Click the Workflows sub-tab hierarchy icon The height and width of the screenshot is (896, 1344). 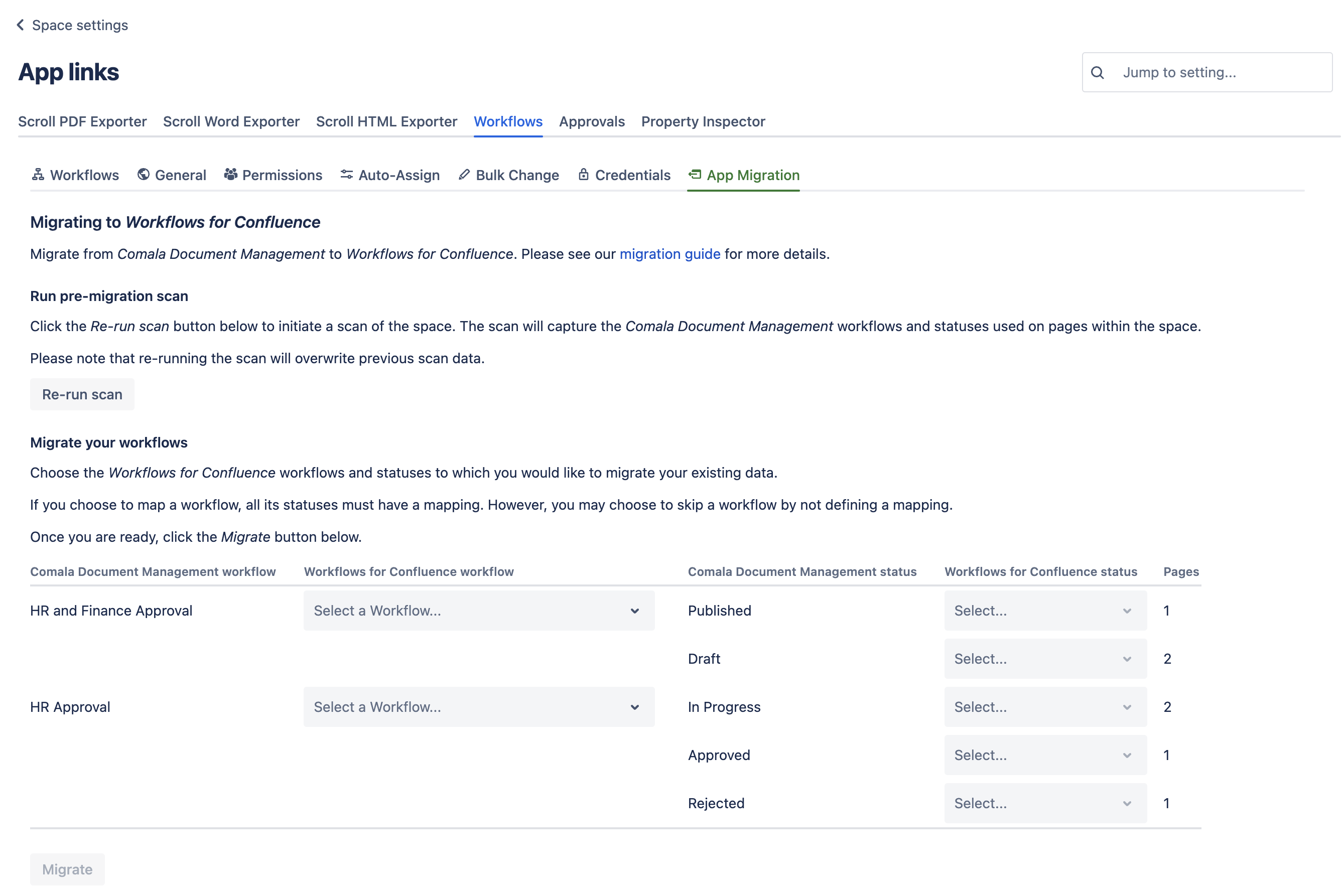[x=38, y=174]
